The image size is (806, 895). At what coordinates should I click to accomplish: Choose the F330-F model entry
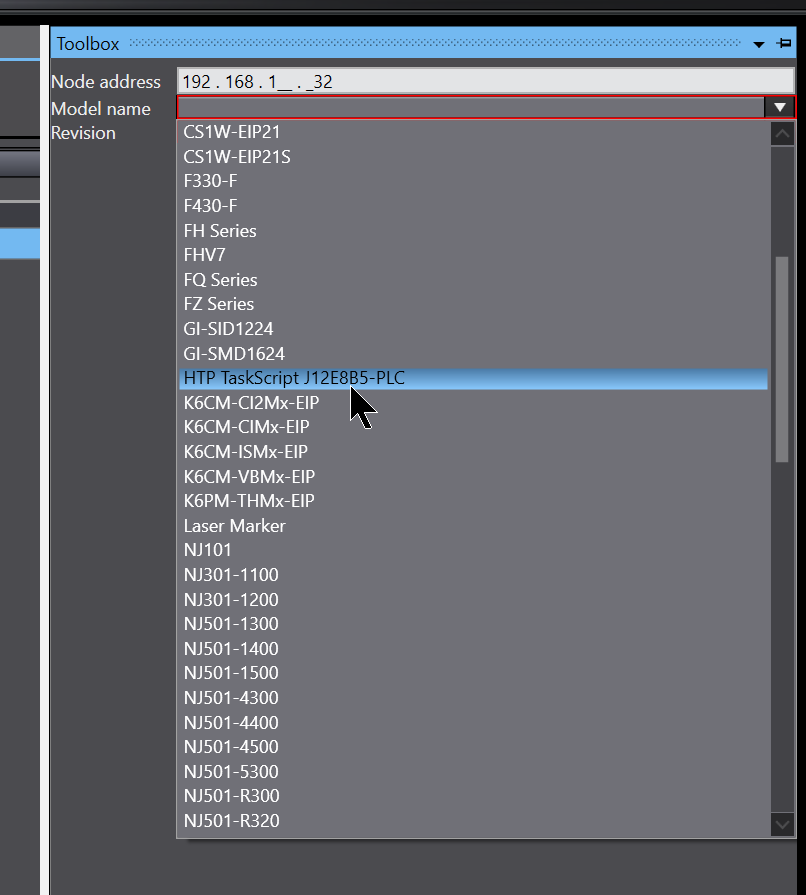click(473, 181)
